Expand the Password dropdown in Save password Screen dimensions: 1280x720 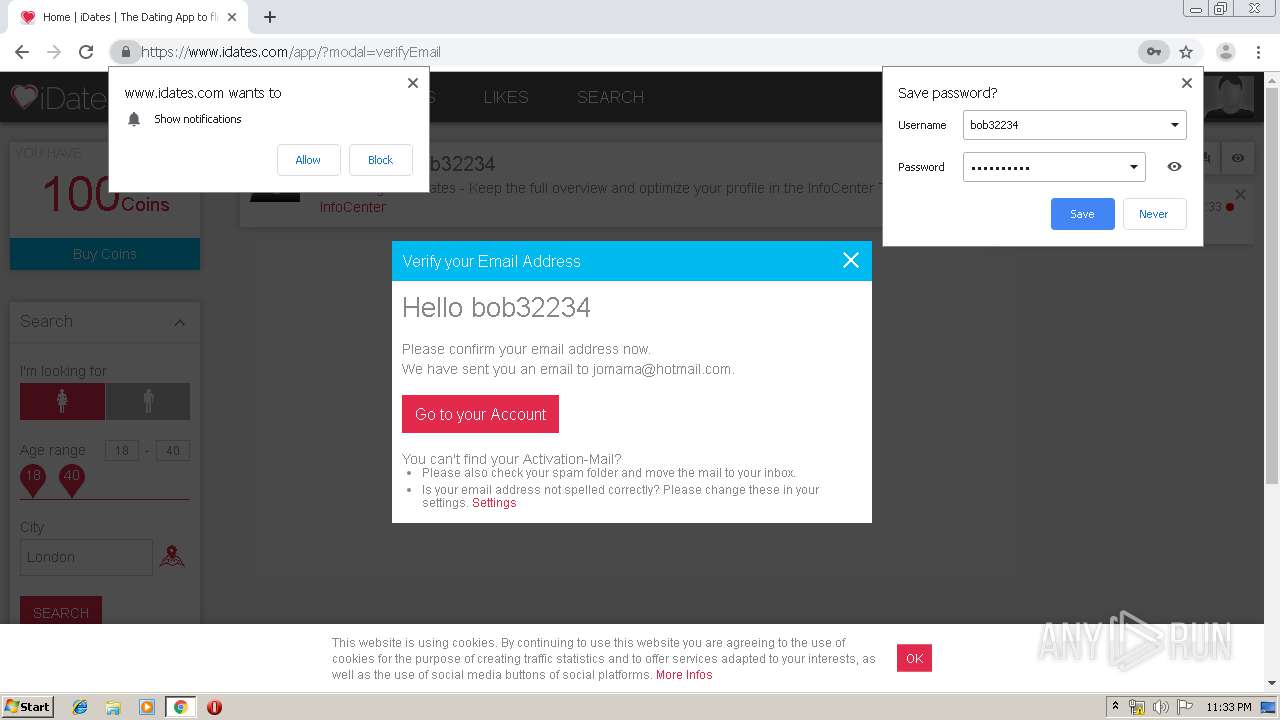pos(1133,167)
